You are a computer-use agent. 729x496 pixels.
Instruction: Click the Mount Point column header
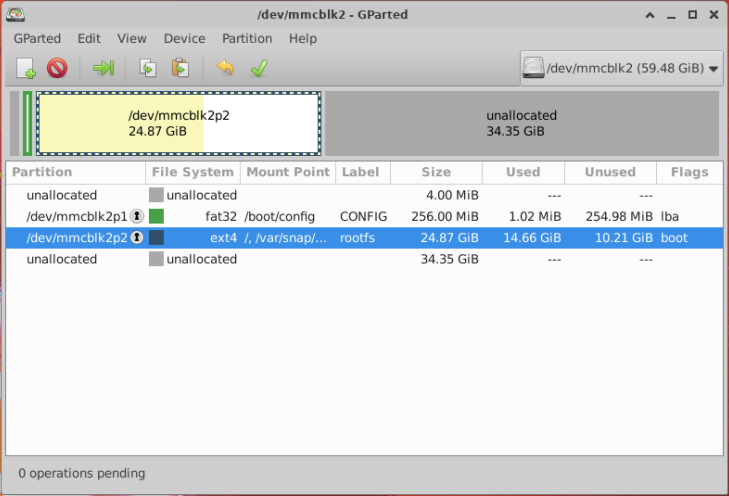coord(288,172)
